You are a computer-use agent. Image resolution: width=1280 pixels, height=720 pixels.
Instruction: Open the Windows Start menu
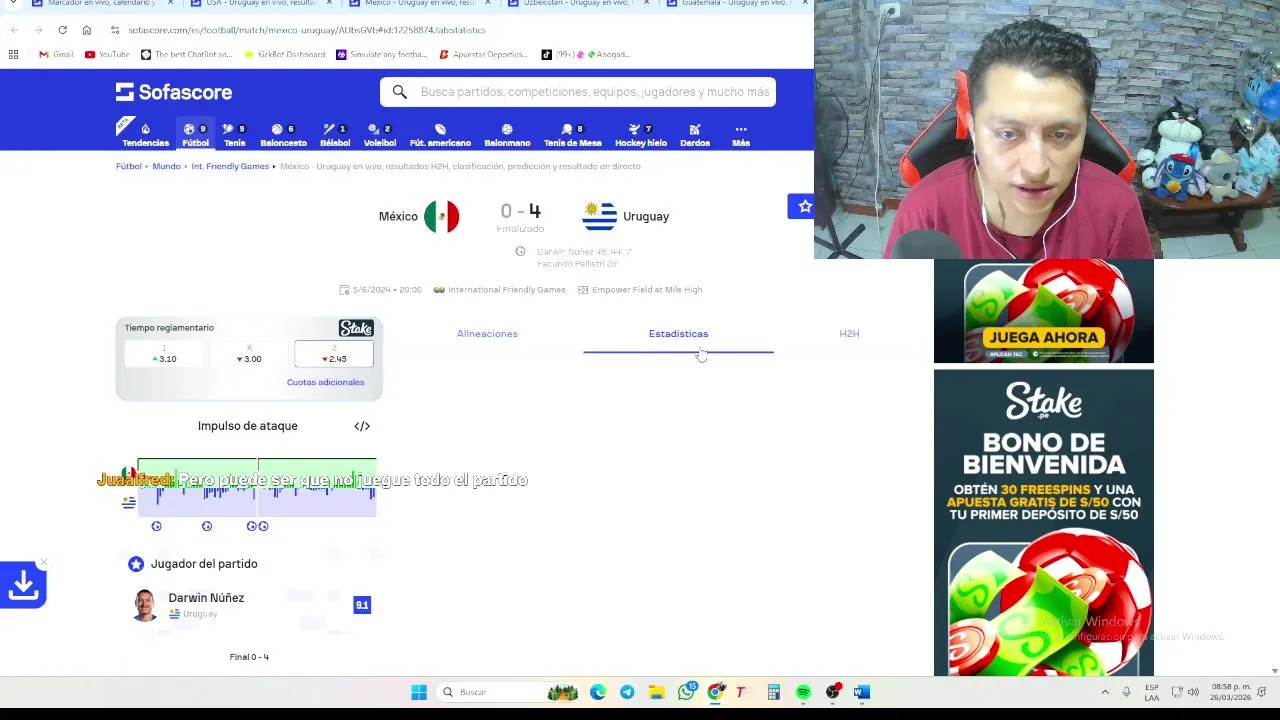(419, 692)
